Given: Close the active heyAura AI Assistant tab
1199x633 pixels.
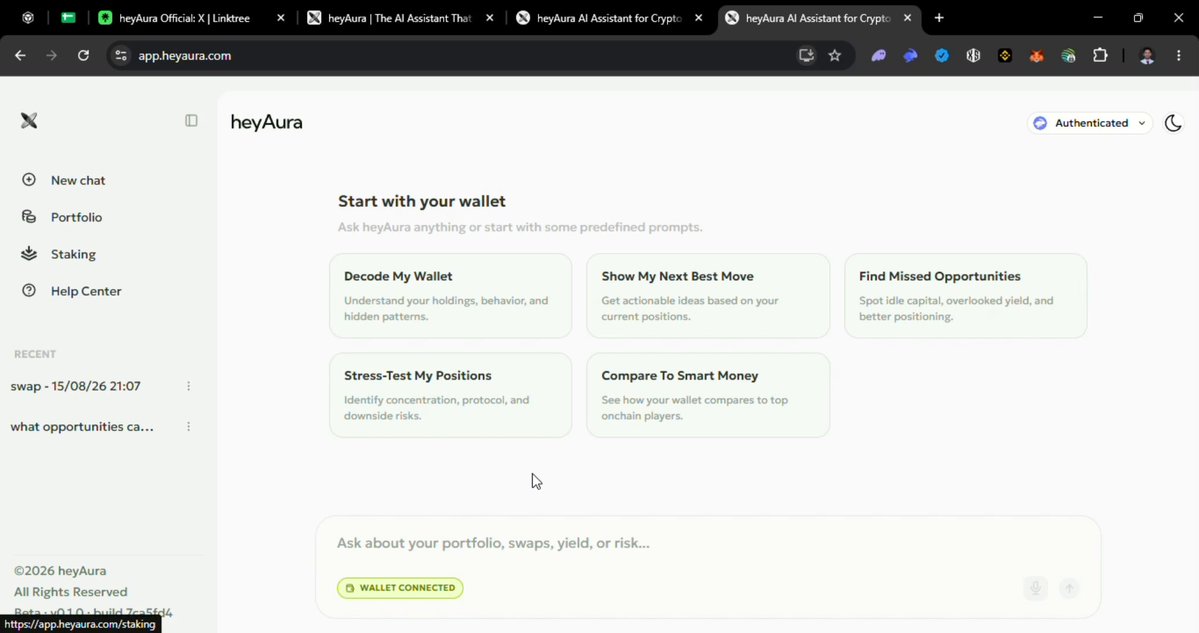Looking at the screenshot, I should pyautogui.click(x=907, y=18).
